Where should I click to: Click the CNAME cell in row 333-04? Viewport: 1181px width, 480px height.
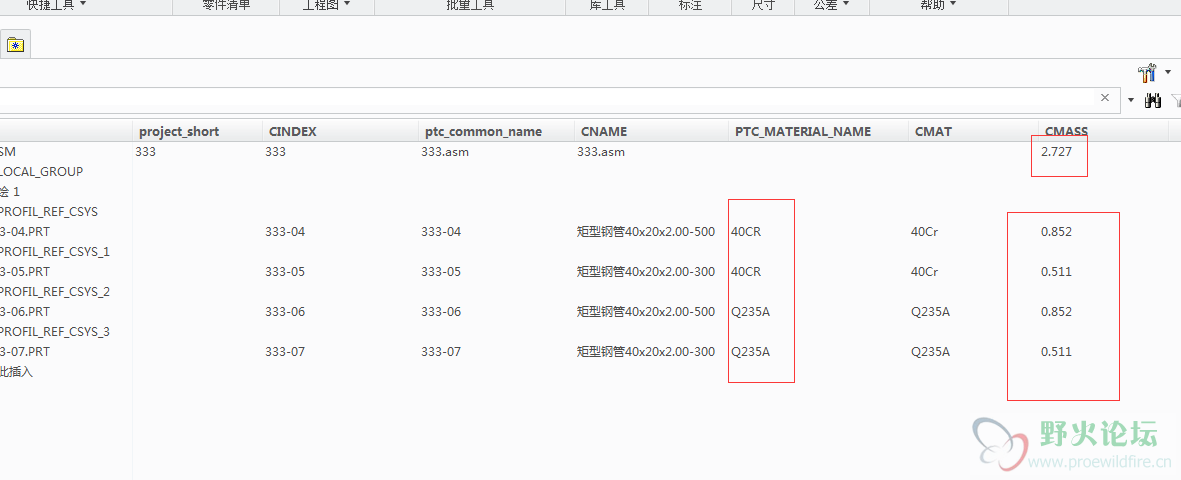click(x=645, y=232)
